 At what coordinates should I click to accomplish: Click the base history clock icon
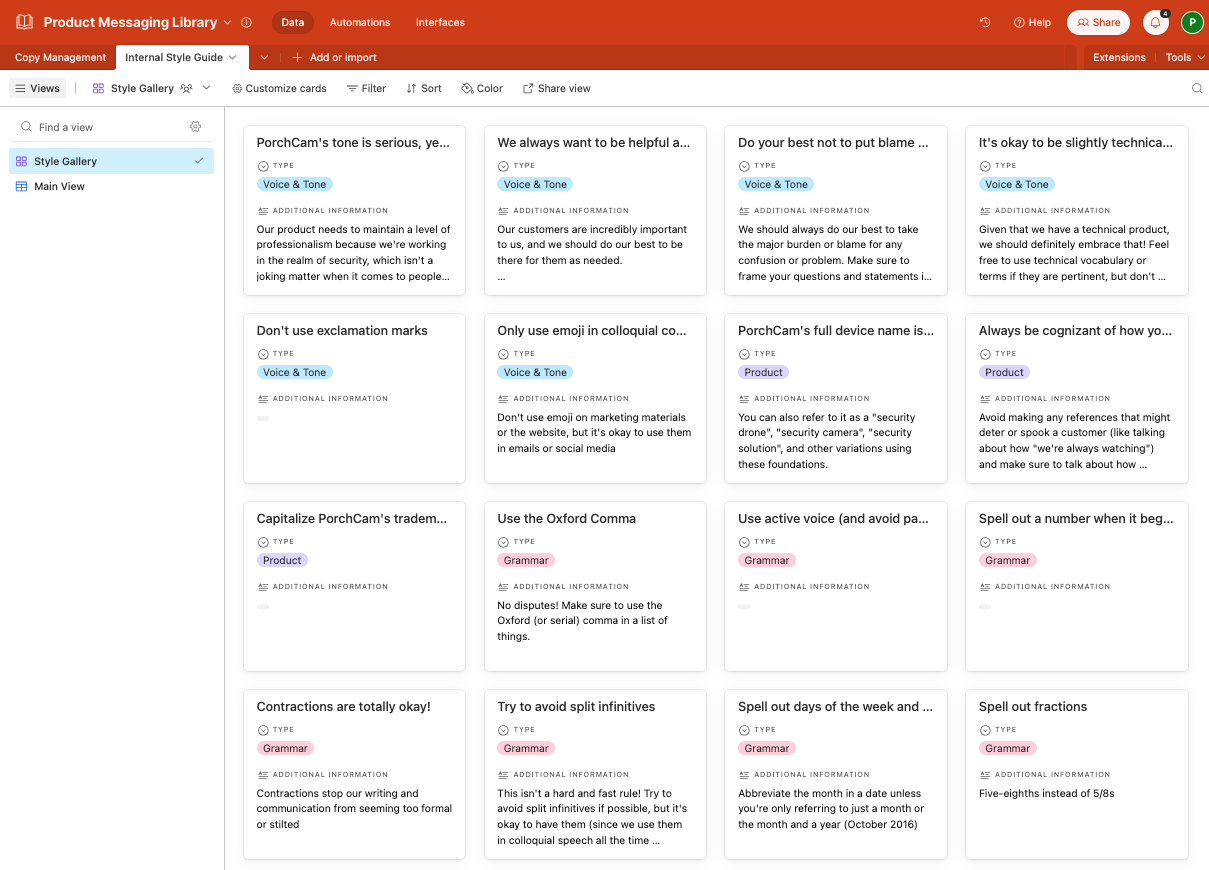pyautogui.click(x=985, y=22)
